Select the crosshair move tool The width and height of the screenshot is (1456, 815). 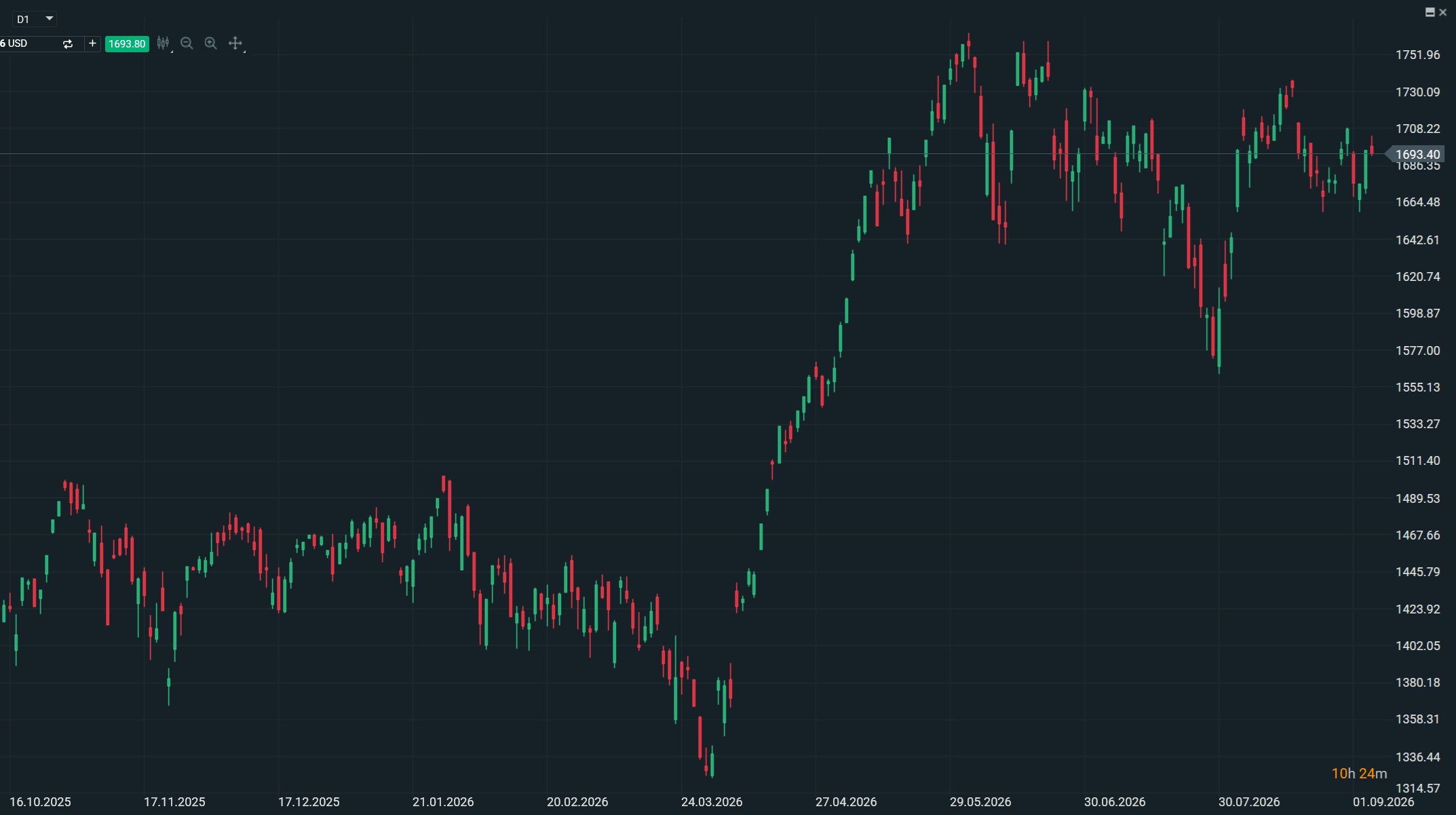[235, 43]
